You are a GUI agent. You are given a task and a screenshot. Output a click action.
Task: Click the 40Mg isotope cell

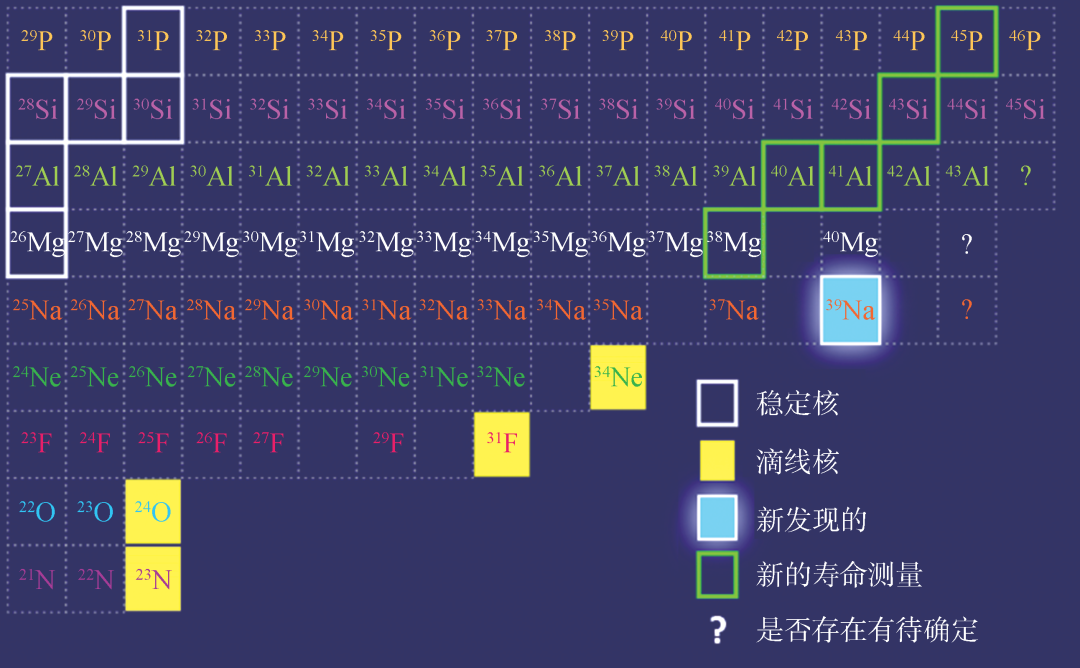tap(850, 242)
